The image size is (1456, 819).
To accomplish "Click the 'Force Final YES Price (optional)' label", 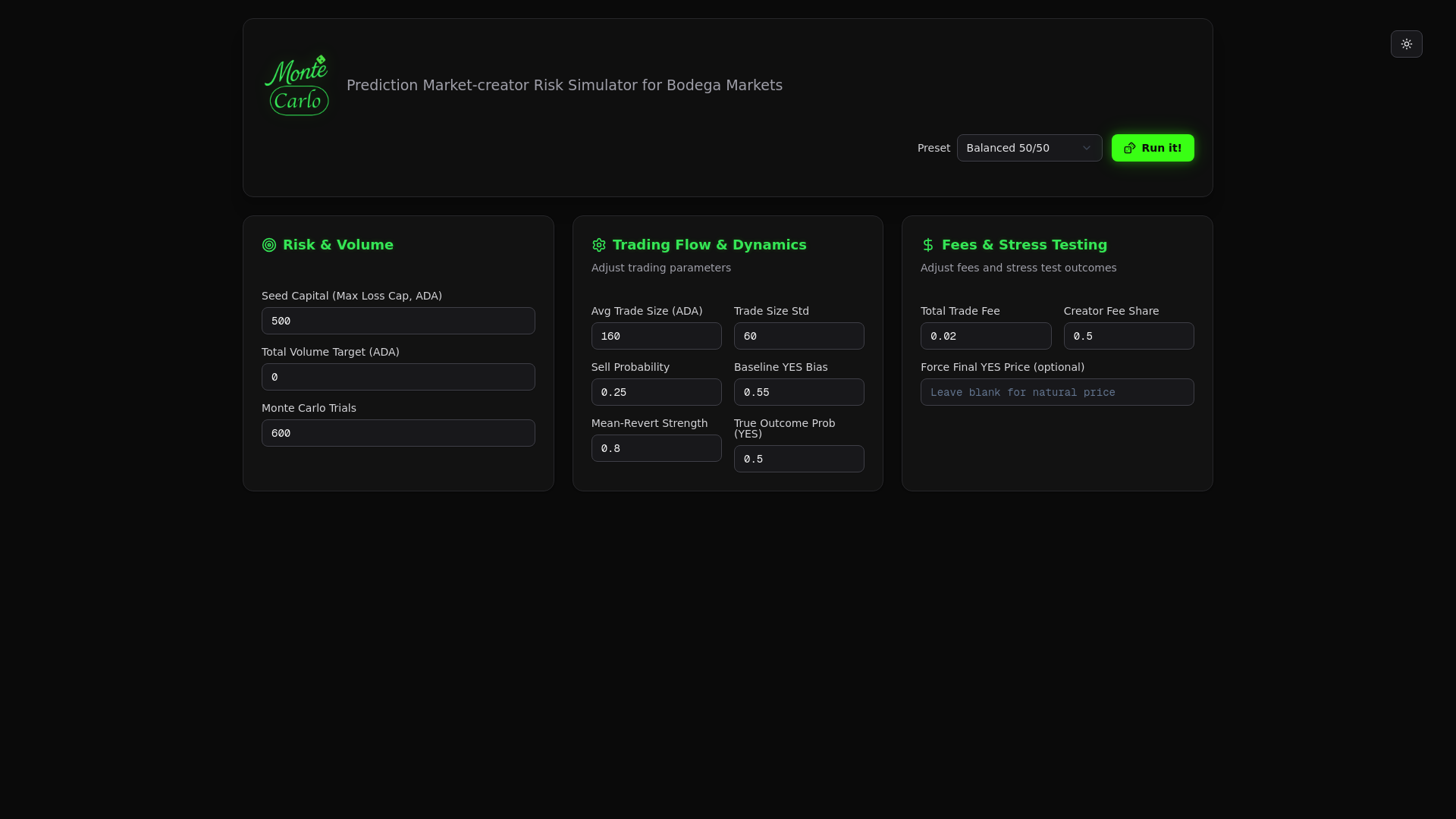I will [1003, 367].
